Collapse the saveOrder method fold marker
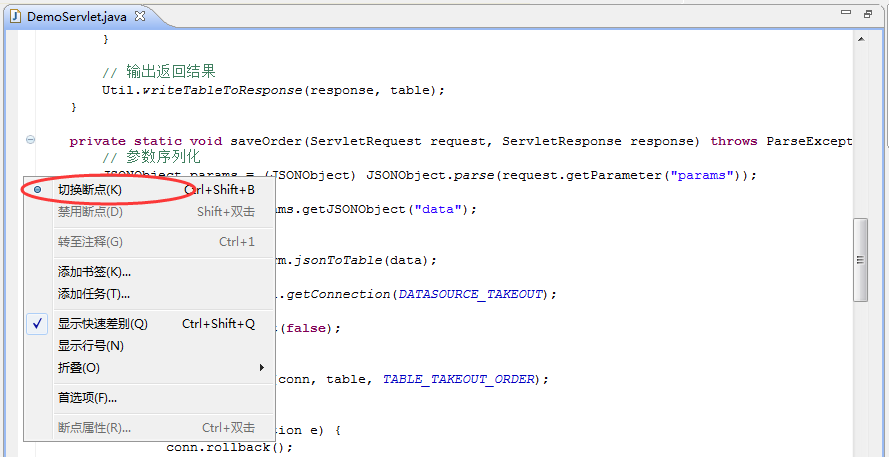 click(31, 139)
